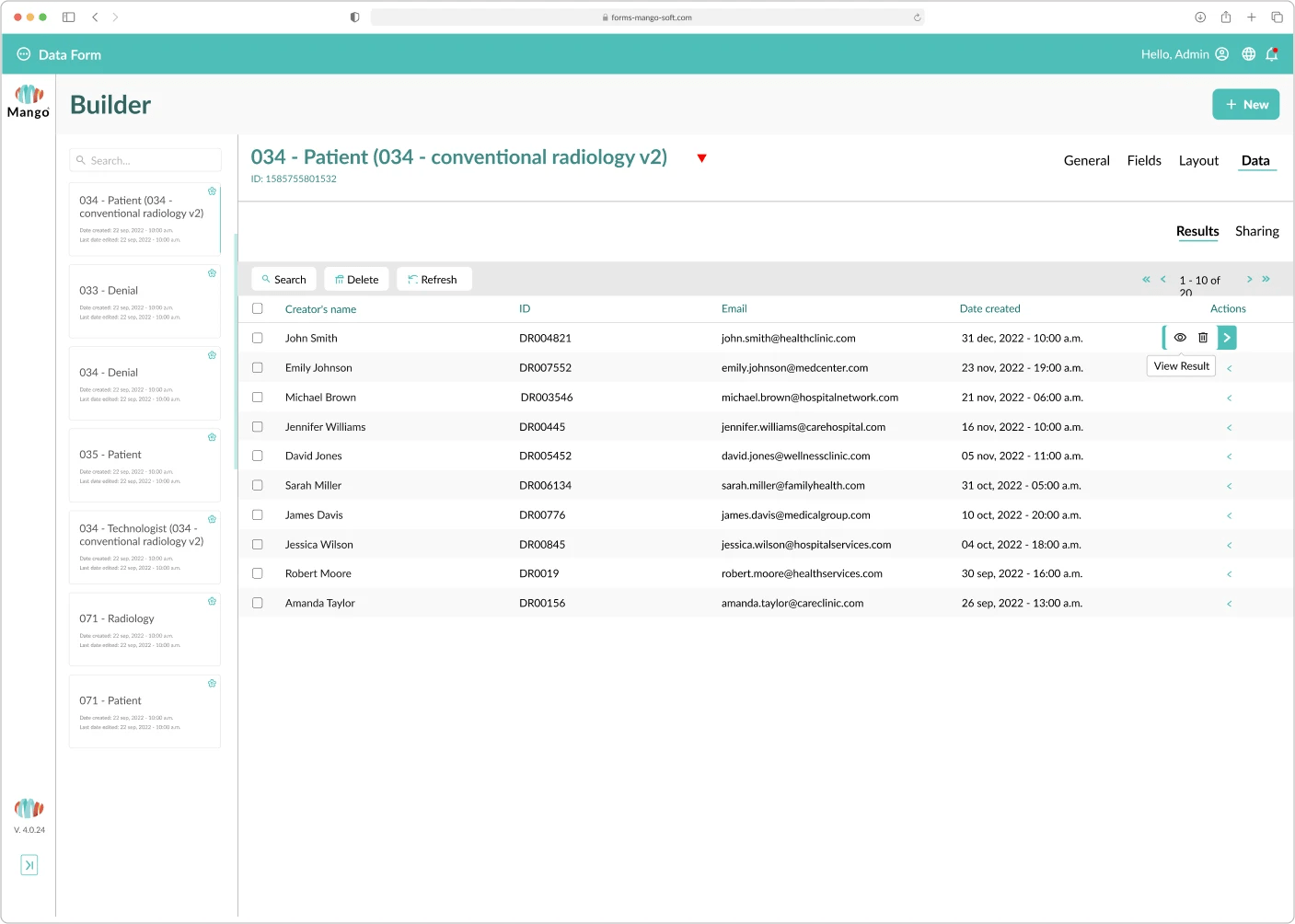Image resolution: width=1295 pixels, height=924 pixels.
Task: Sort by the Creator's name column header
Action: tap(320, 309)
